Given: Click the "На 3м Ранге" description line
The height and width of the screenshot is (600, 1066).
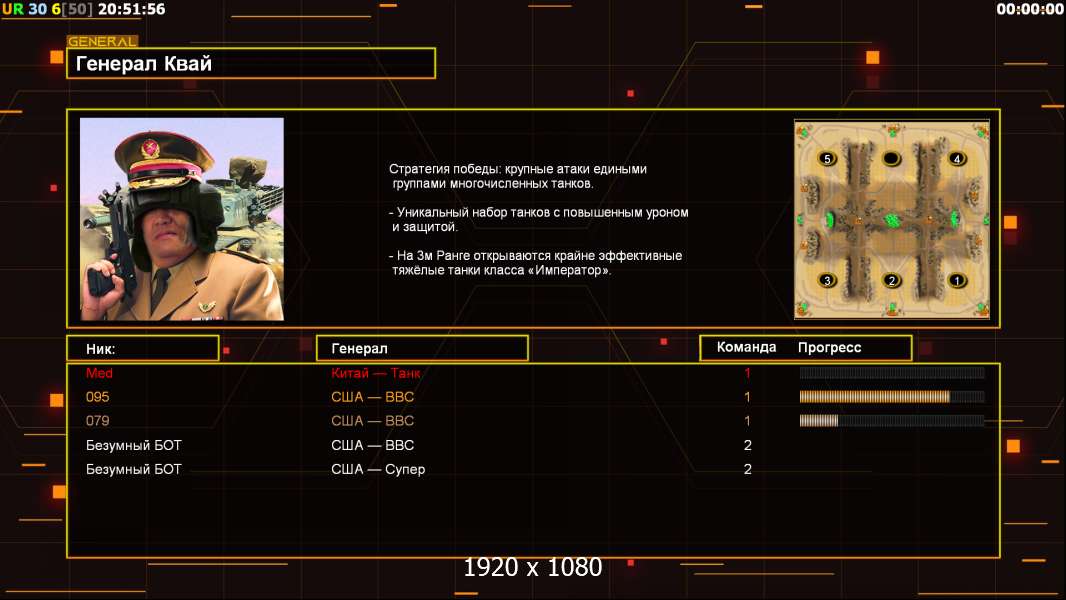Looking at the screenshot, I should click(x=536, y=263).
